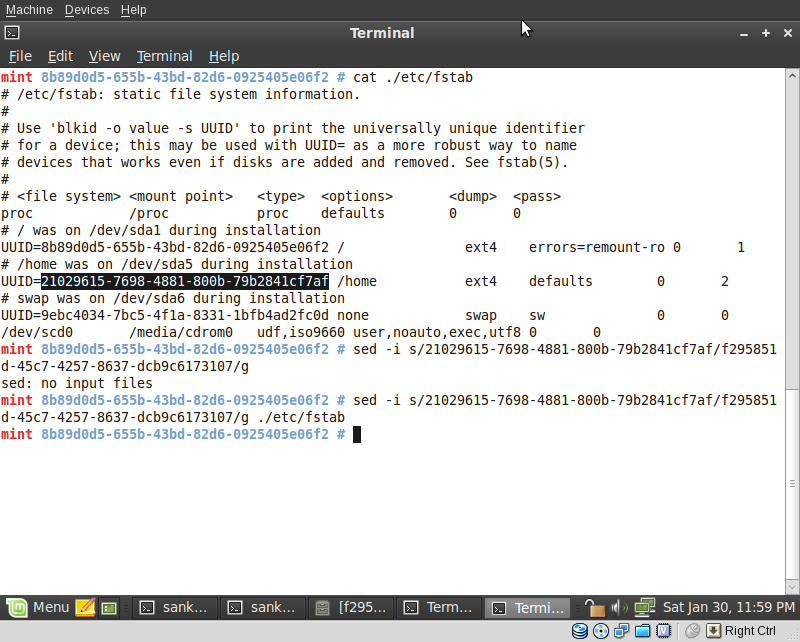Open the Terminal menu in the terminal window

(164, 56)
